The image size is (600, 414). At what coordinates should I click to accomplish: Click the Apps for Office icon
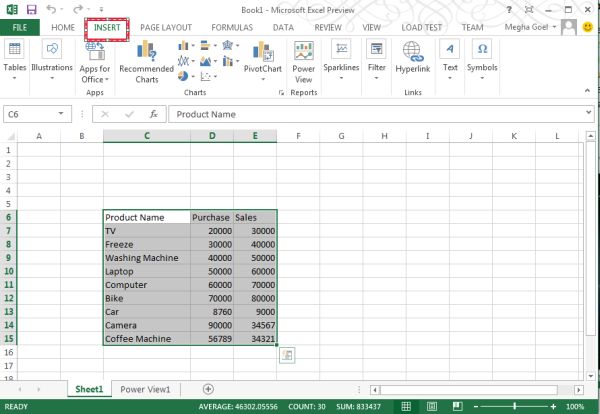95,52
